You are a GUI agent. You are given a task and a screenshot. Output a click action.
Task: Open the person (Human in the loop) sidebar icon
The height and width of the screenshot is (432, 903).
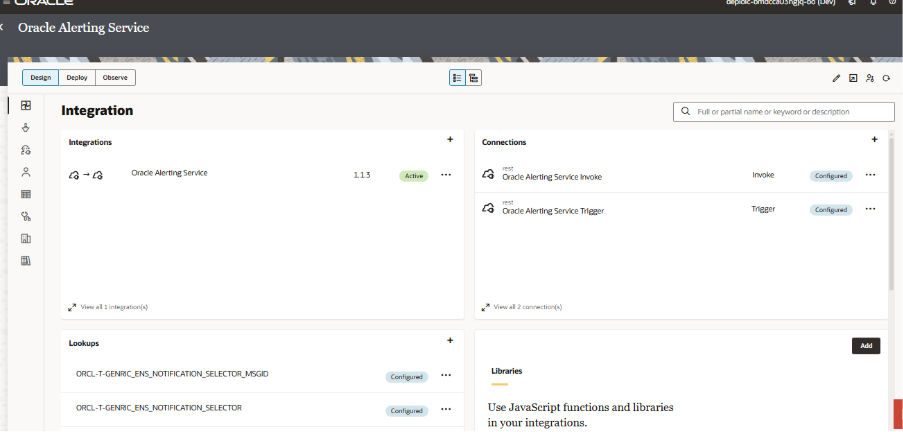point(25,172)
